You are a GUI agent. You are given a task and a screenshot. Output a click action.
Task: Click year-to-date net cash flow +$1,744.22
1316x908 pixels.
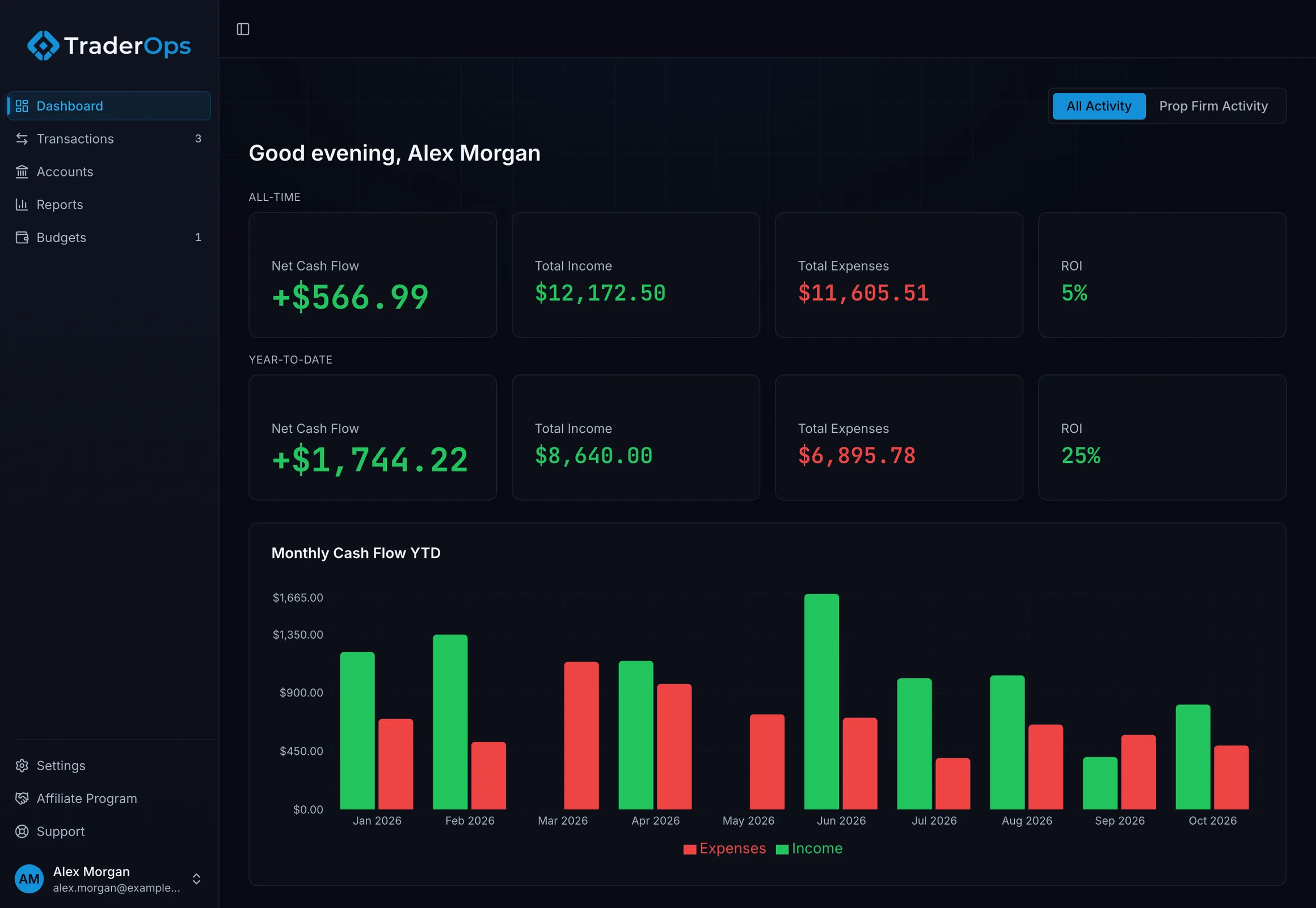point(370,460)
